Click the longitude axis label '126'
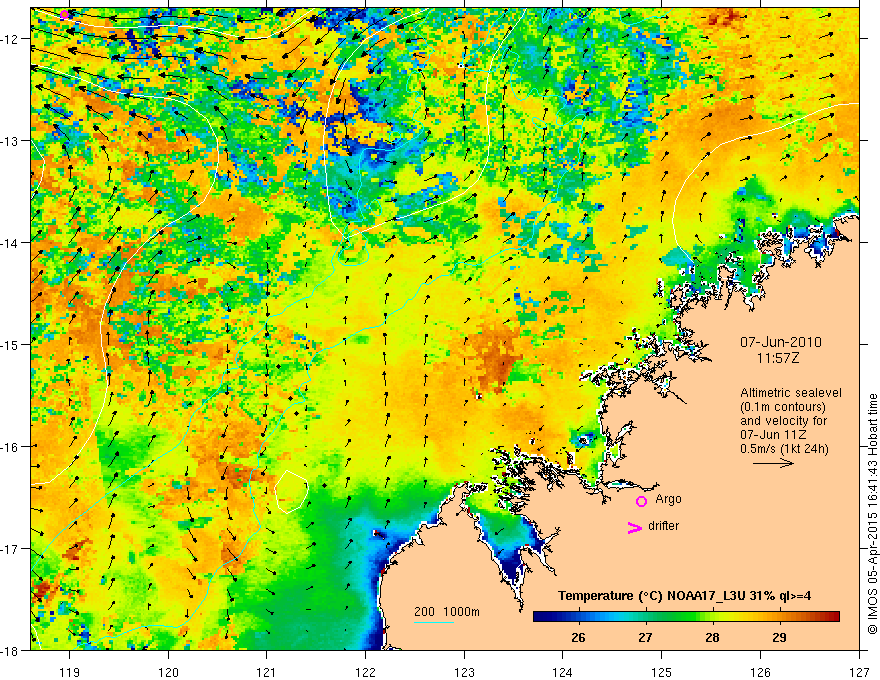880x680 pixels. [x=760, y=672]
